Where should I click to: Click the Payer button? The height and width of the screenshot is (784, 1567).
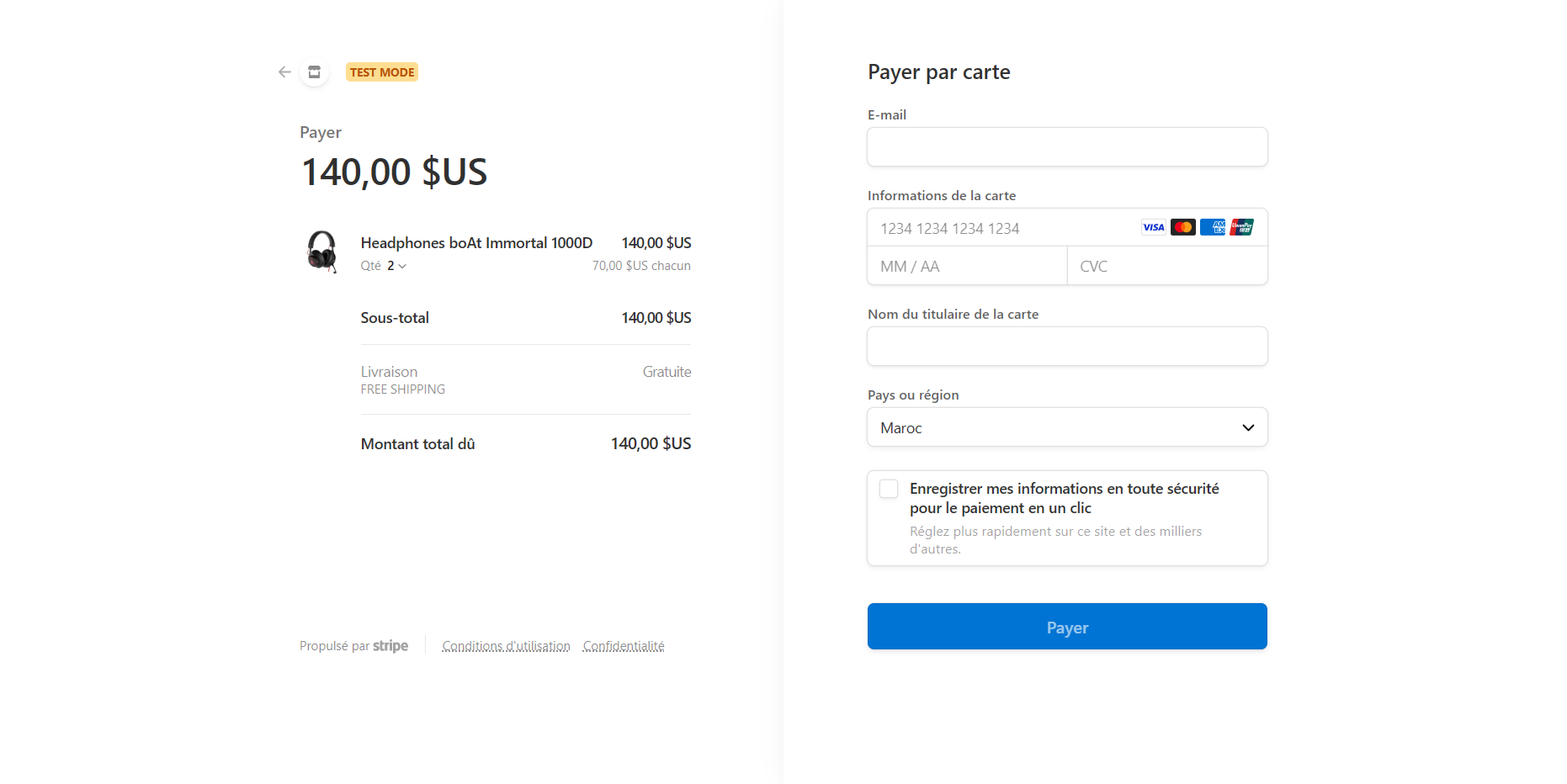1066,627
